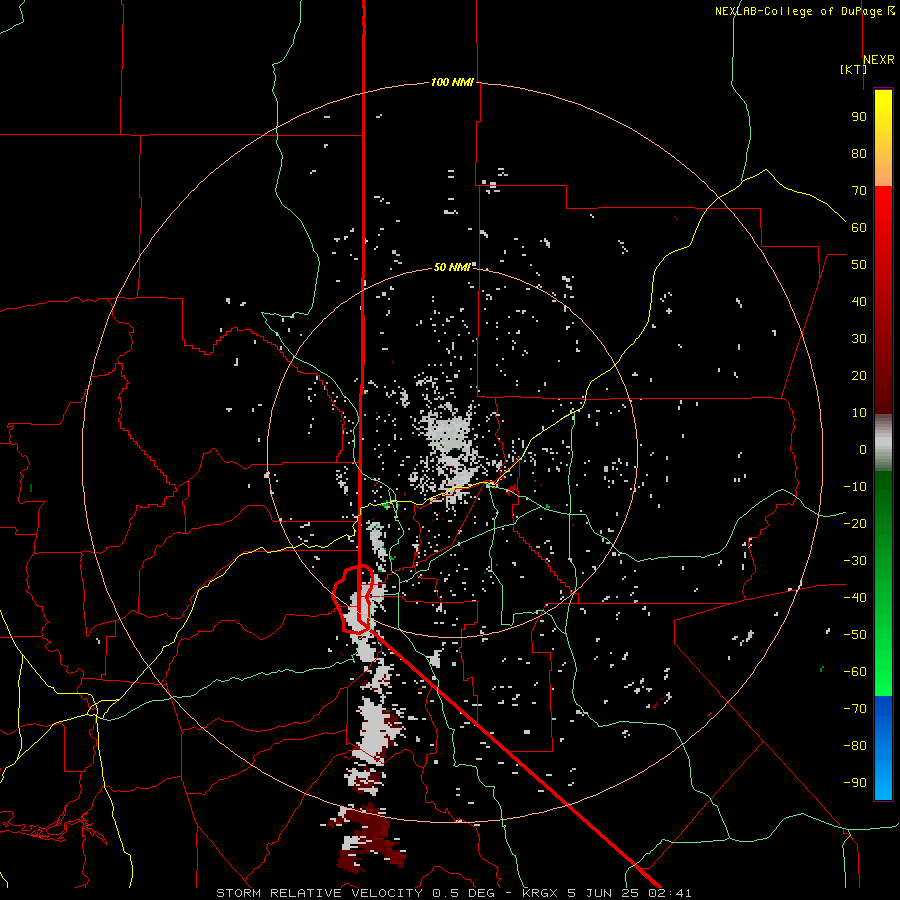Click the 90 value on the velocity scale
The image size is (900, 900).
pyautogui.click(x=859, y=117)
